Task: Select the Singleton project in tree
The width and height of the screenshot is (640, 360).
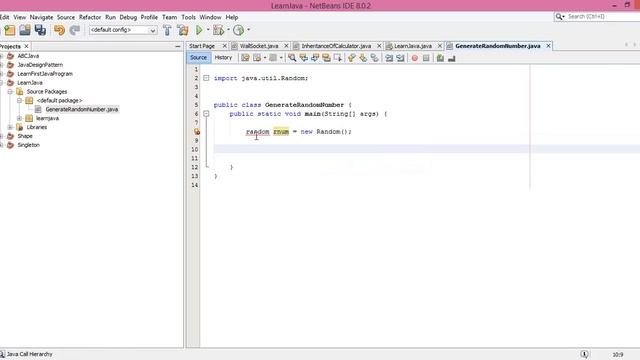Action: tap(29, 145)
